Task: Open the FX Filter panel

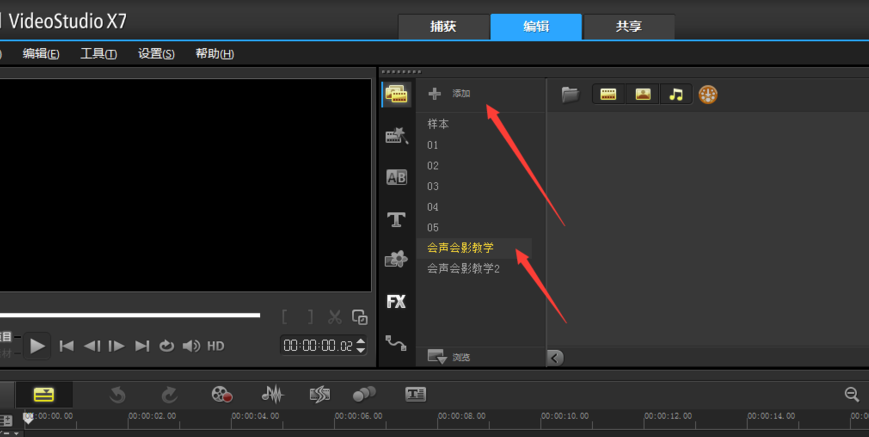Action: [396, 301]
